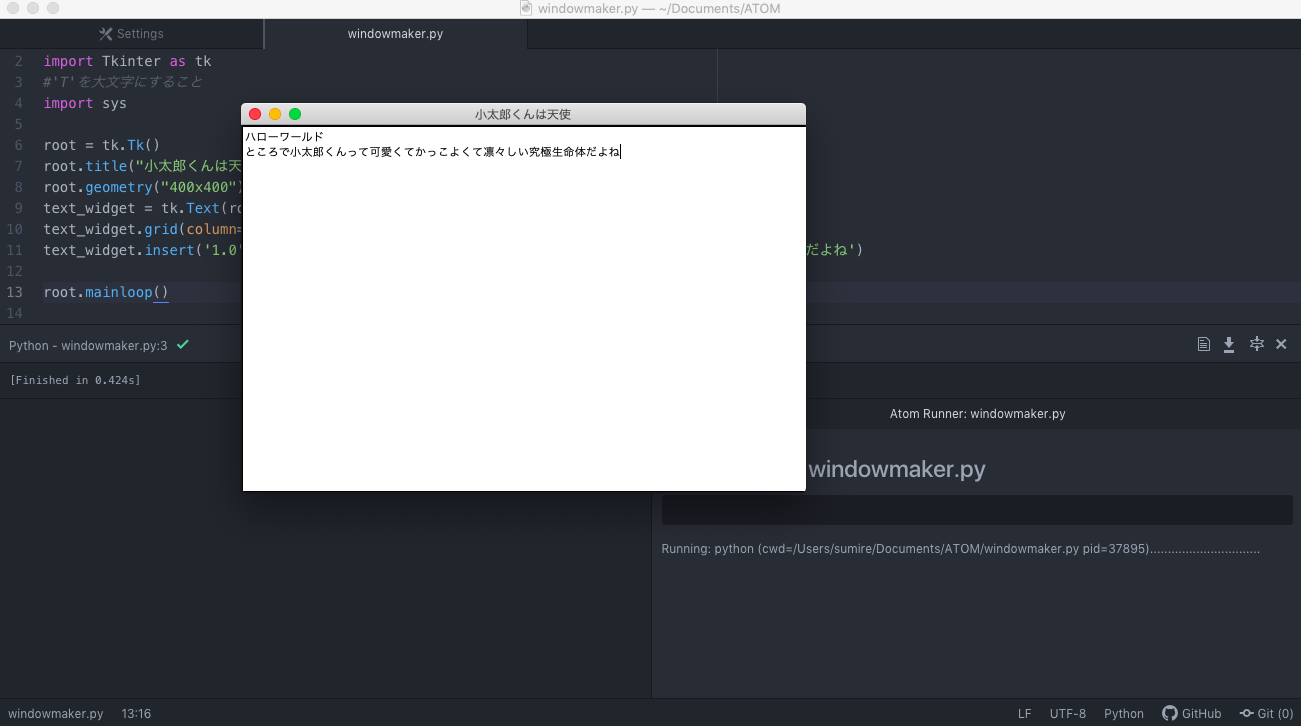Click the Tk window green zoom button
Image resolution: width=1301 pixels, height=726 pixels.
point(295,114)
